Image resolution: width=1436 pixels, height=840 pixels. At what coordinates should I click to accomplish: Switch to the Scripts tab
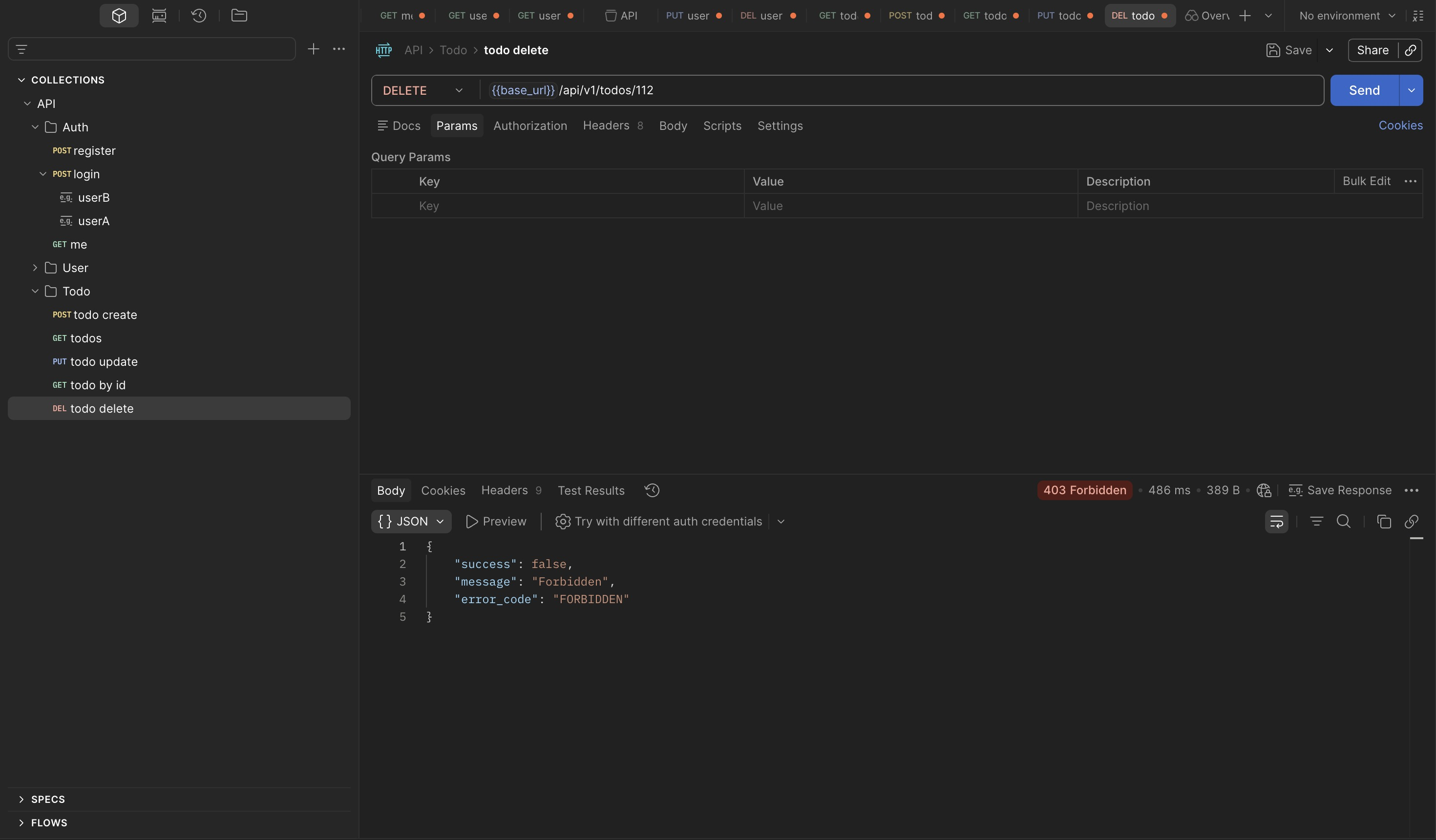(722, 126)
